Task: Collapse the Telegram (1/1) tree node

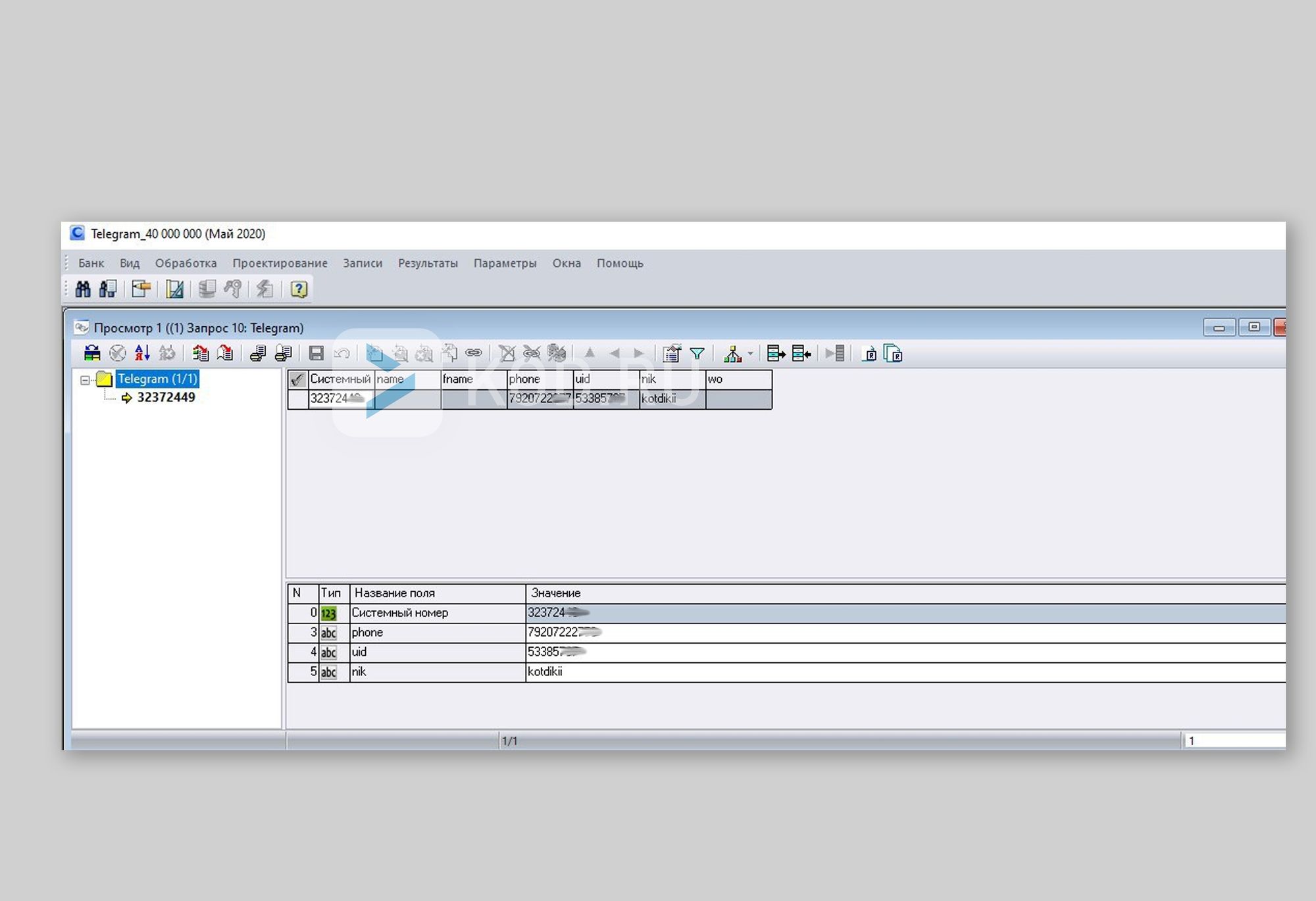Action: [x=85, y=379]
